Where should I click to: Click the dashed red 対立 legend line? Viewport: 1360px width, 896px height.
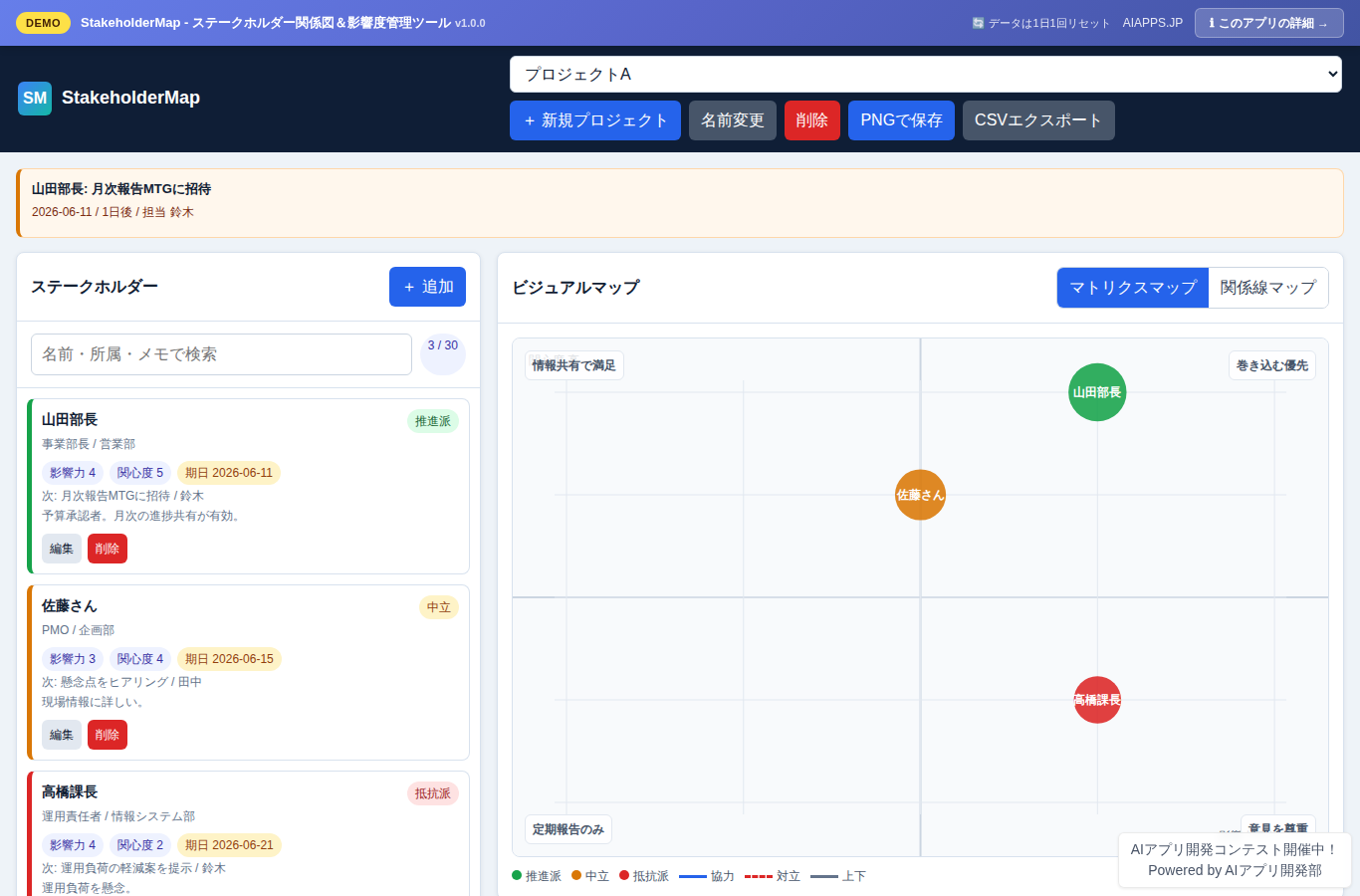(x=759, y=876)
